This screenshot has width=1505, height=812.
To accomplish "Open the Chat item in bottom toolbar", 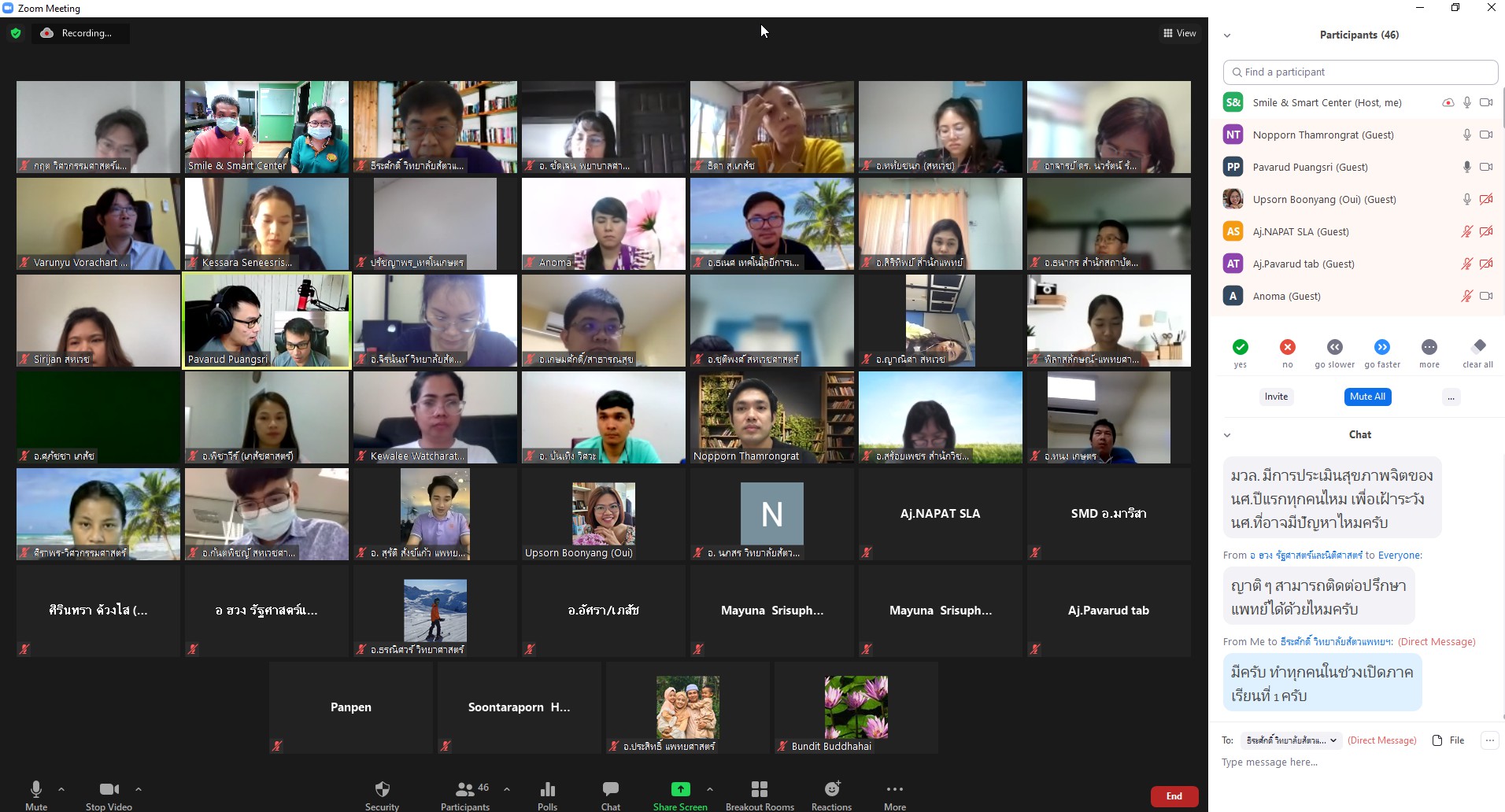I will pos(610,789).
